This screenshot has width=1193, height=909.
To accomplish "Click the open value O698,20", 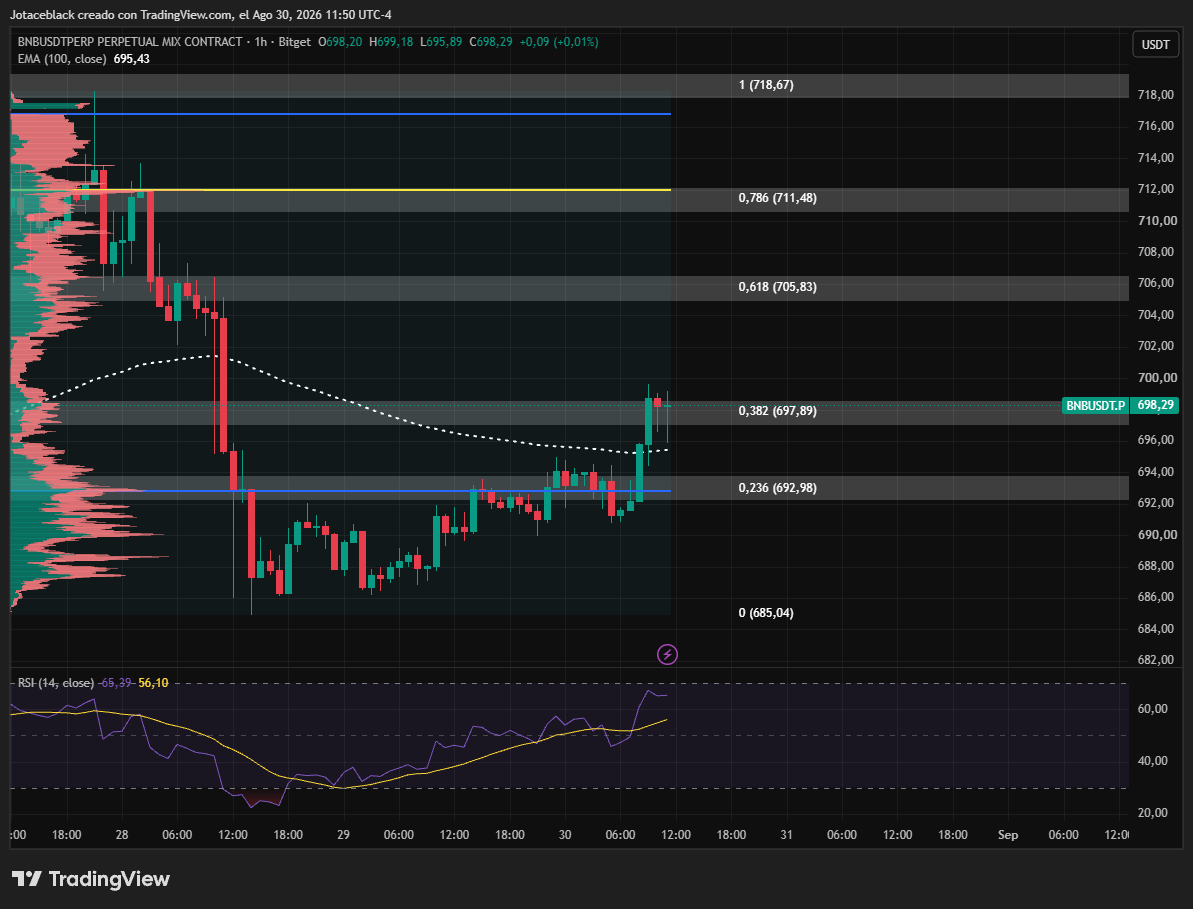I will (340, 42).
